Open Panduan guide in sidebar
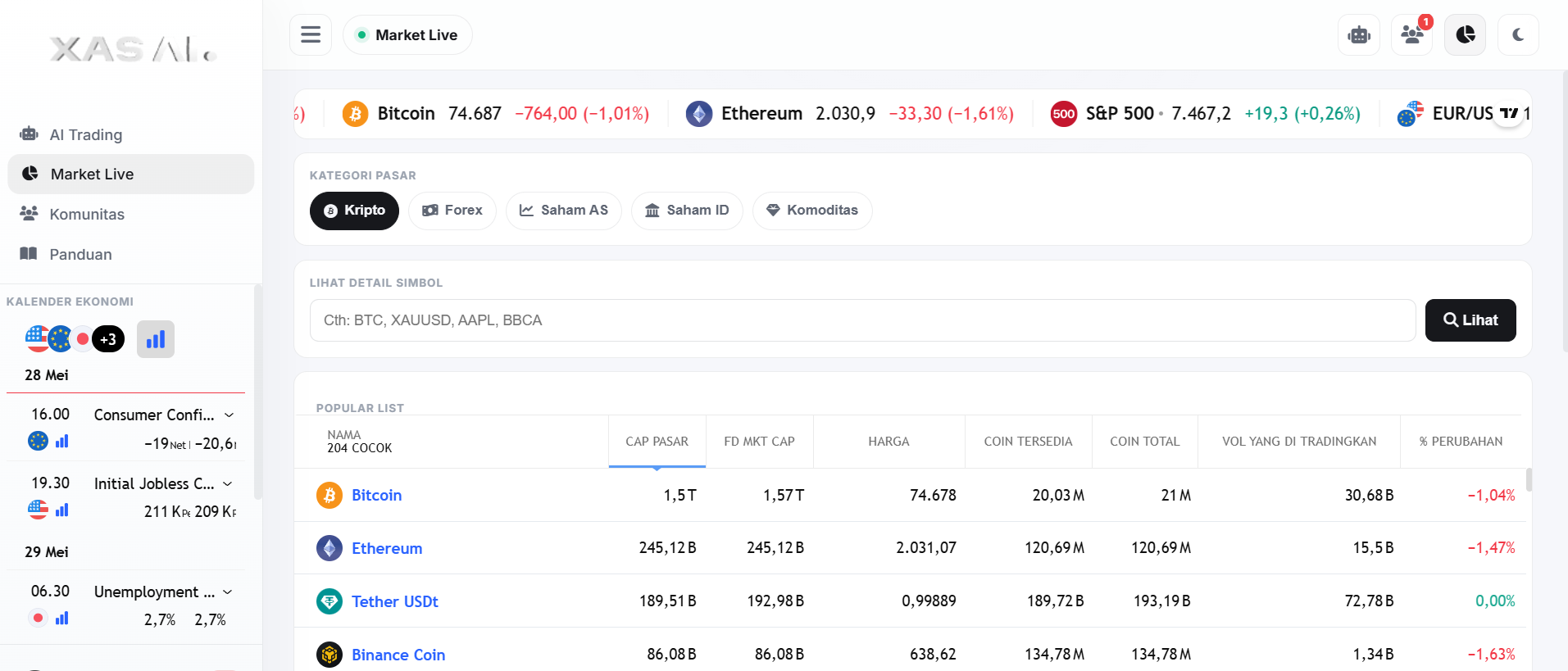This screenshot has height=671, width=1568. tap(131, 254)
